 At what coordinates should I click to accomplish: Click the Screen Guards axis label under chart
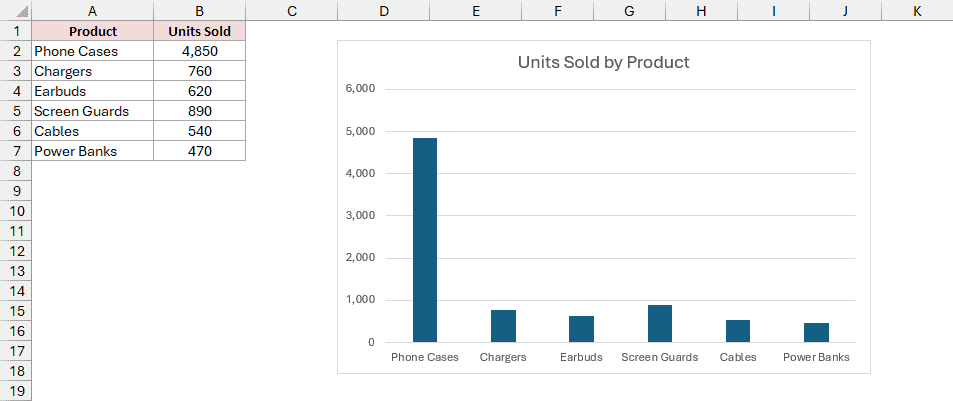click(x=659, y=357)
